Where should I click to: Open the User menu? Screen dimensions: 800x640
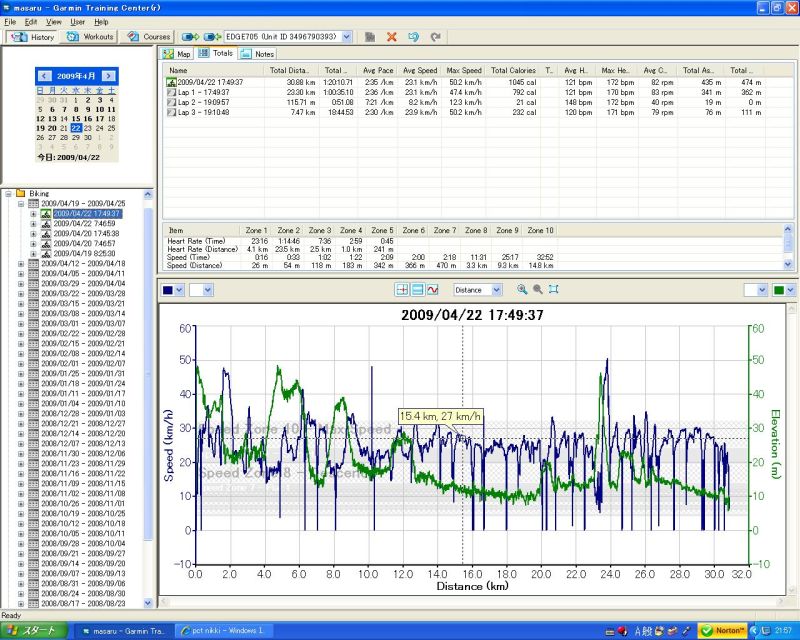coord(78,22)
